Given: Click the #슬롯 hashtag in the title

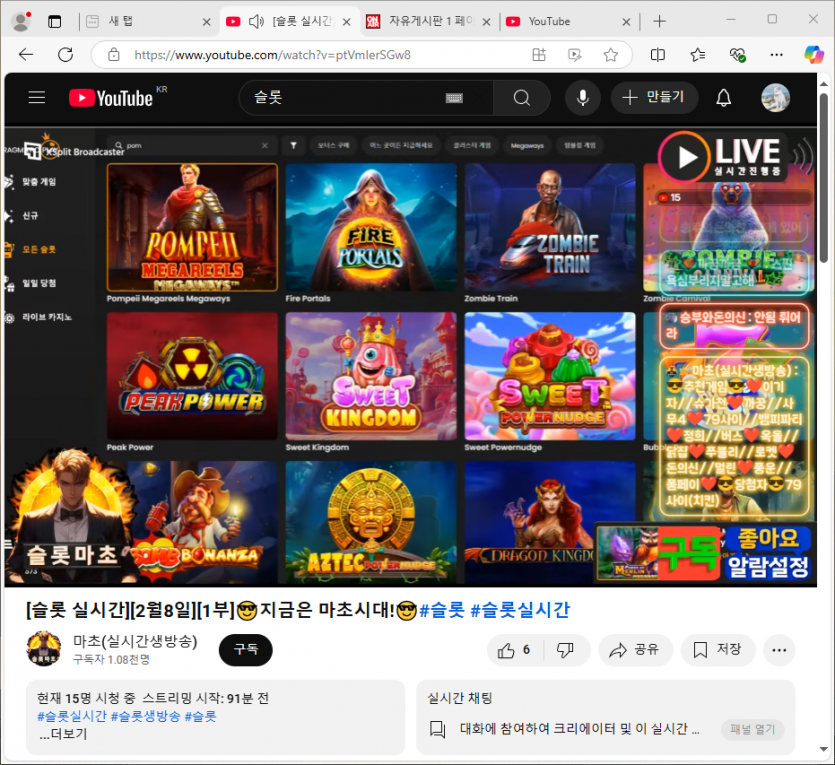Looking at the screenshot, I should tap(442, 610).
